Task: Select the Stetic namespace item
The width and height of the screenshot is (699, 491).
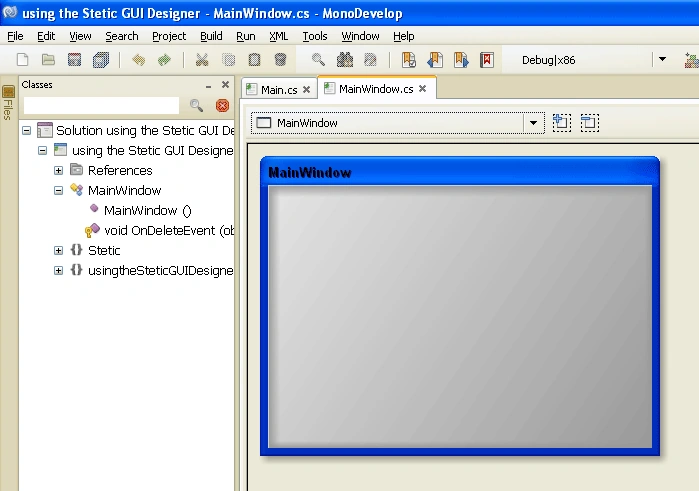Action: 104,250
